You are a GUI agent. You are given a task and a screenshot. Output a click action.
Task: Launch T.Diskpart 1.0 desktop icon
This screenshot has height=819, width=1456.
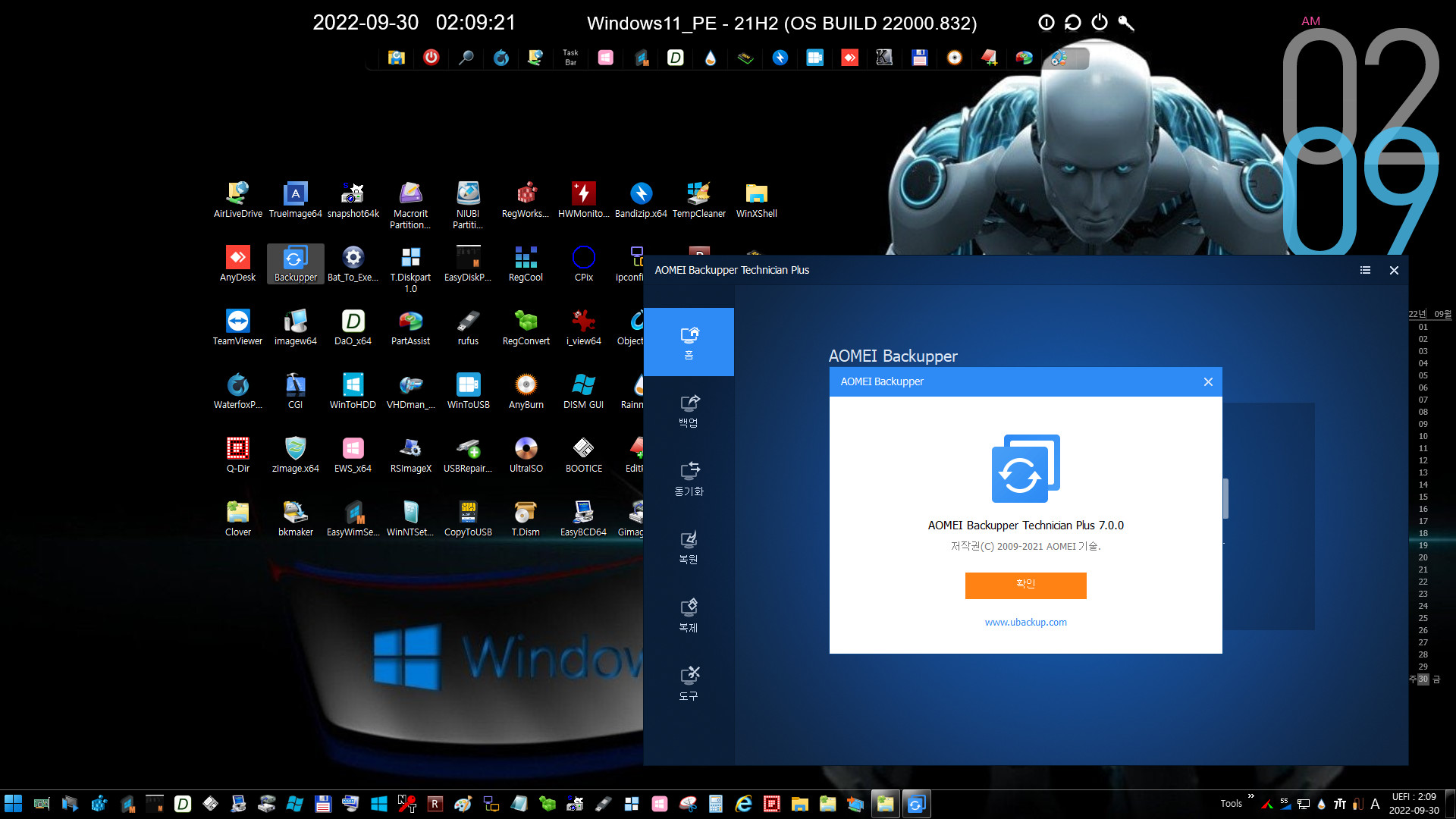410,268
